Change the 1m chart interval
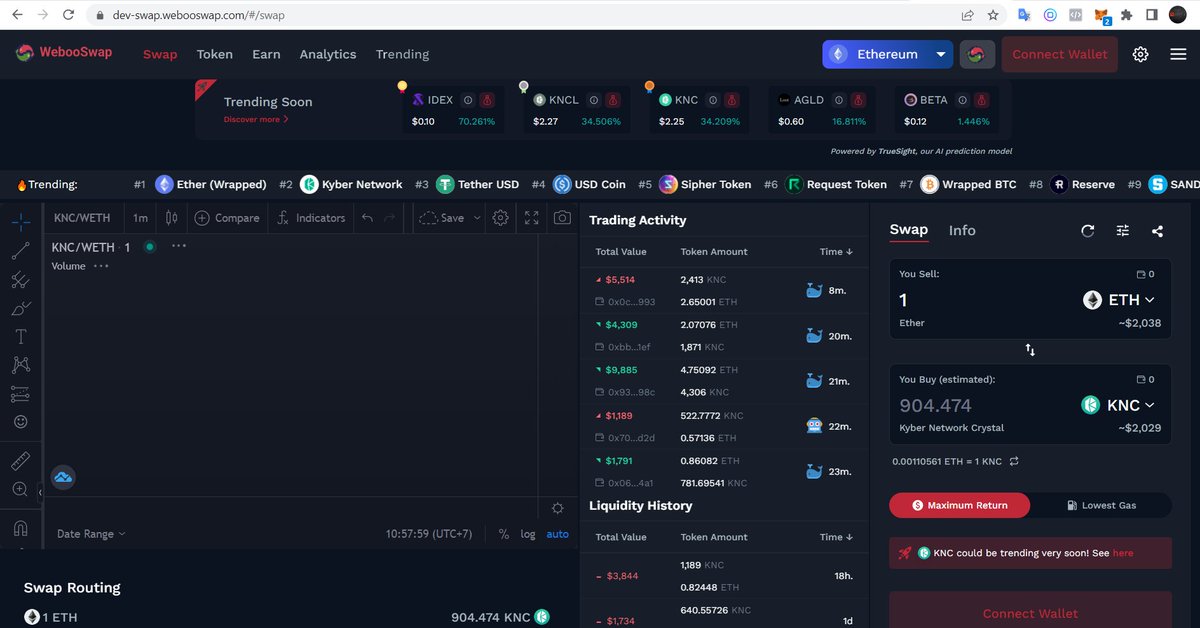The height and width of the screenshot is (628, 1200). tap(140, 218)
